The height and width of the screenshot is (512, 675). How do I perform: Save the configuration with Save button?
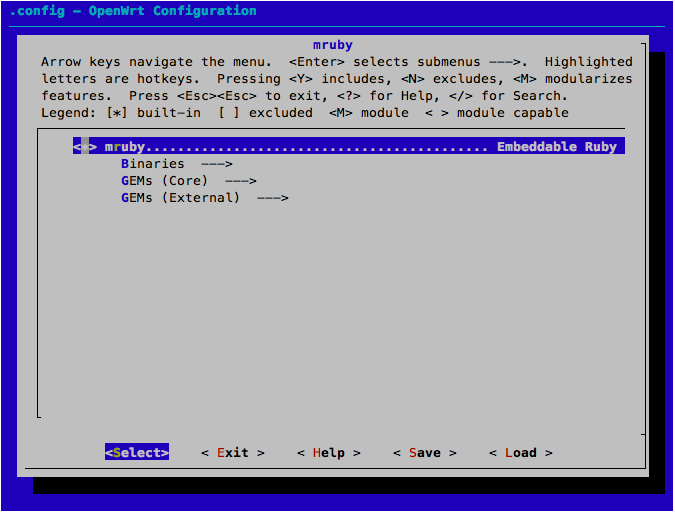click(425, 453)
